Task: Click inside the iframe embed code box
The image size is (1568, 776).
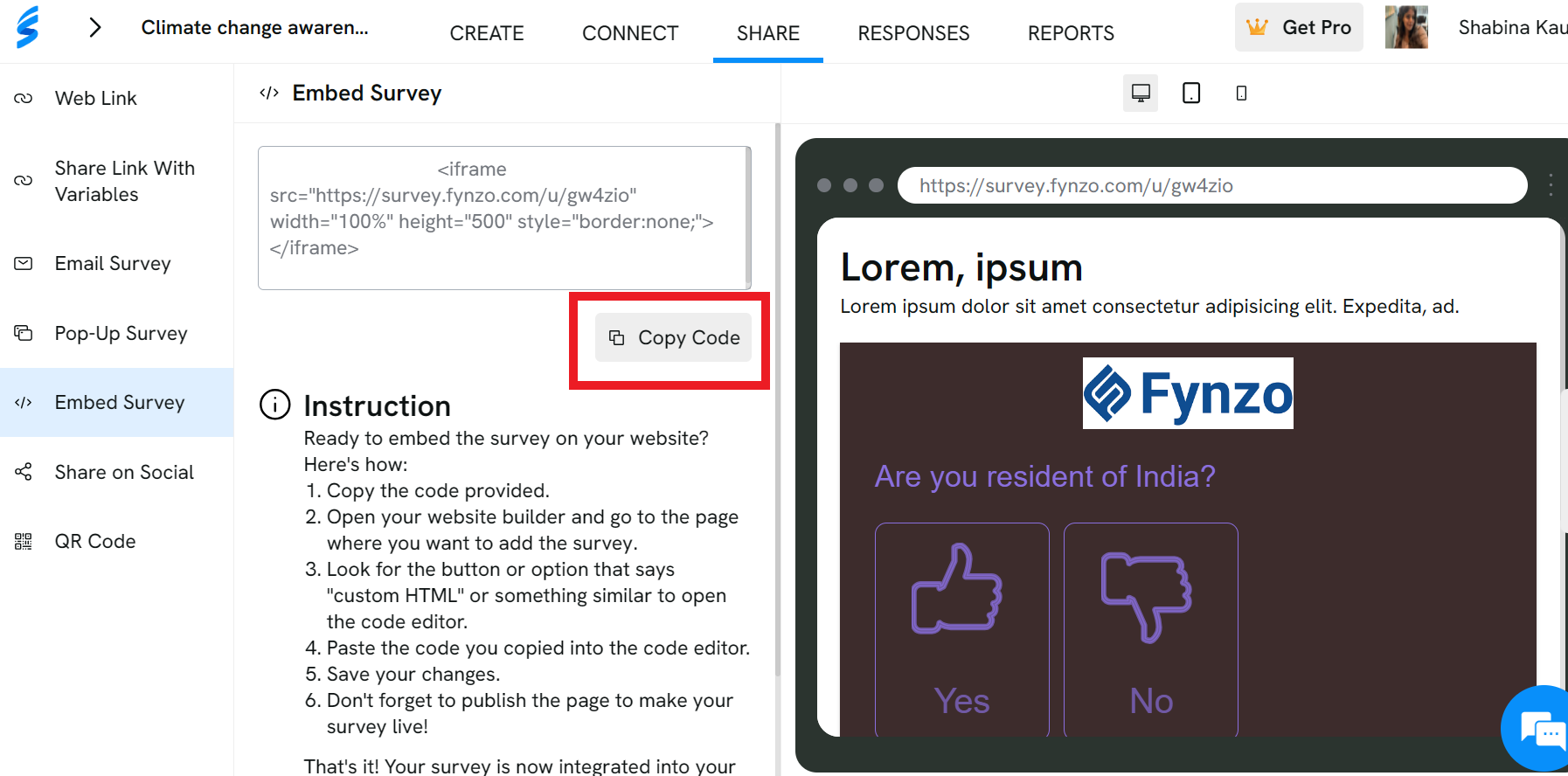Action: [x=504, y=218]
